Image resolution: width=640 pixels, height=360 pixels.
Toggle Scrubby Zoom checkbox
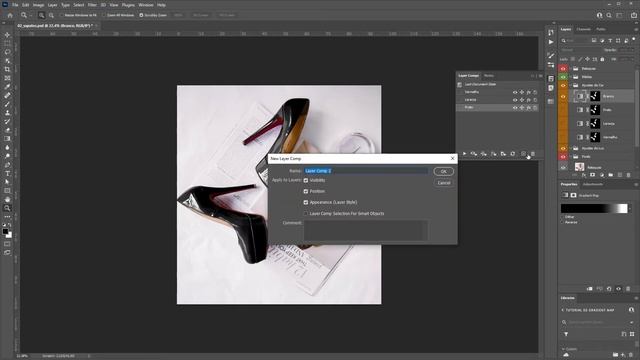point(141,15)
